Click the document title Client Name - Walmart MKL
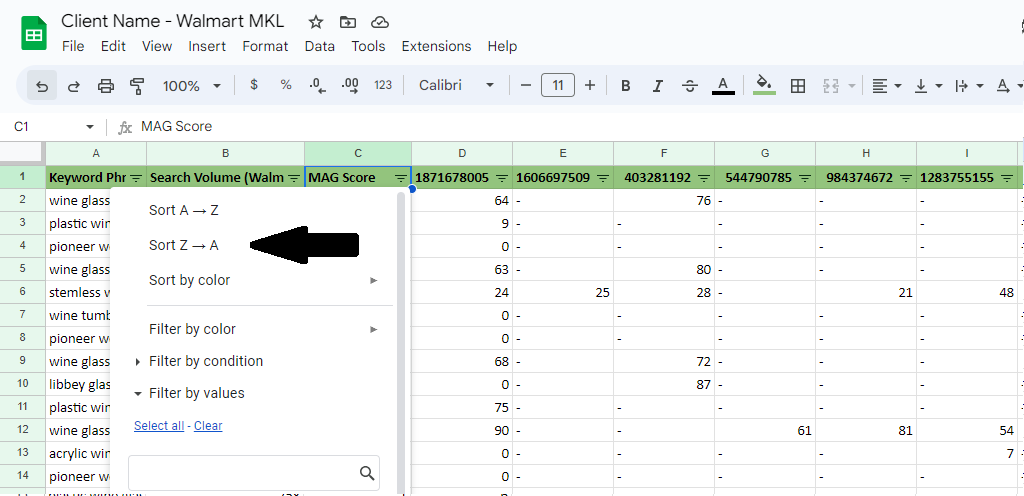The image size is (1024, 496). click(173, 21)
